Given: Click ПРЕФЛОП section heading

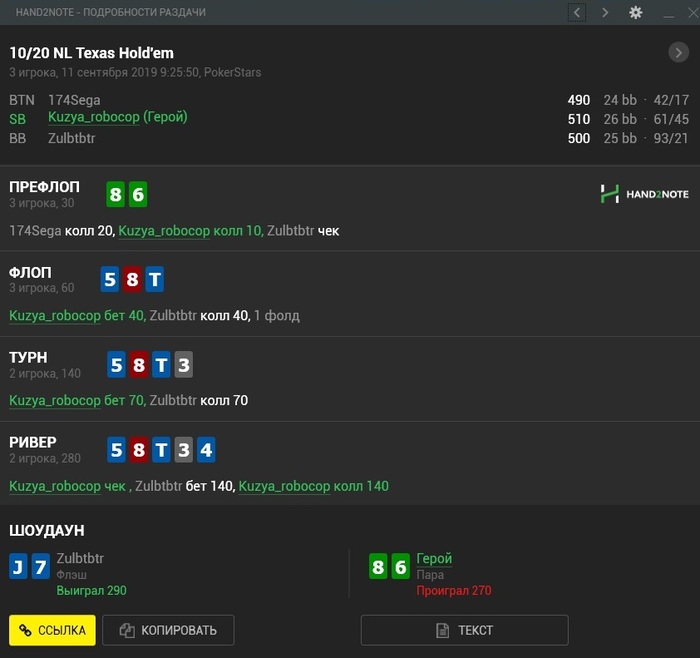Looking at the screenshot, I should (x=44, y=187).
